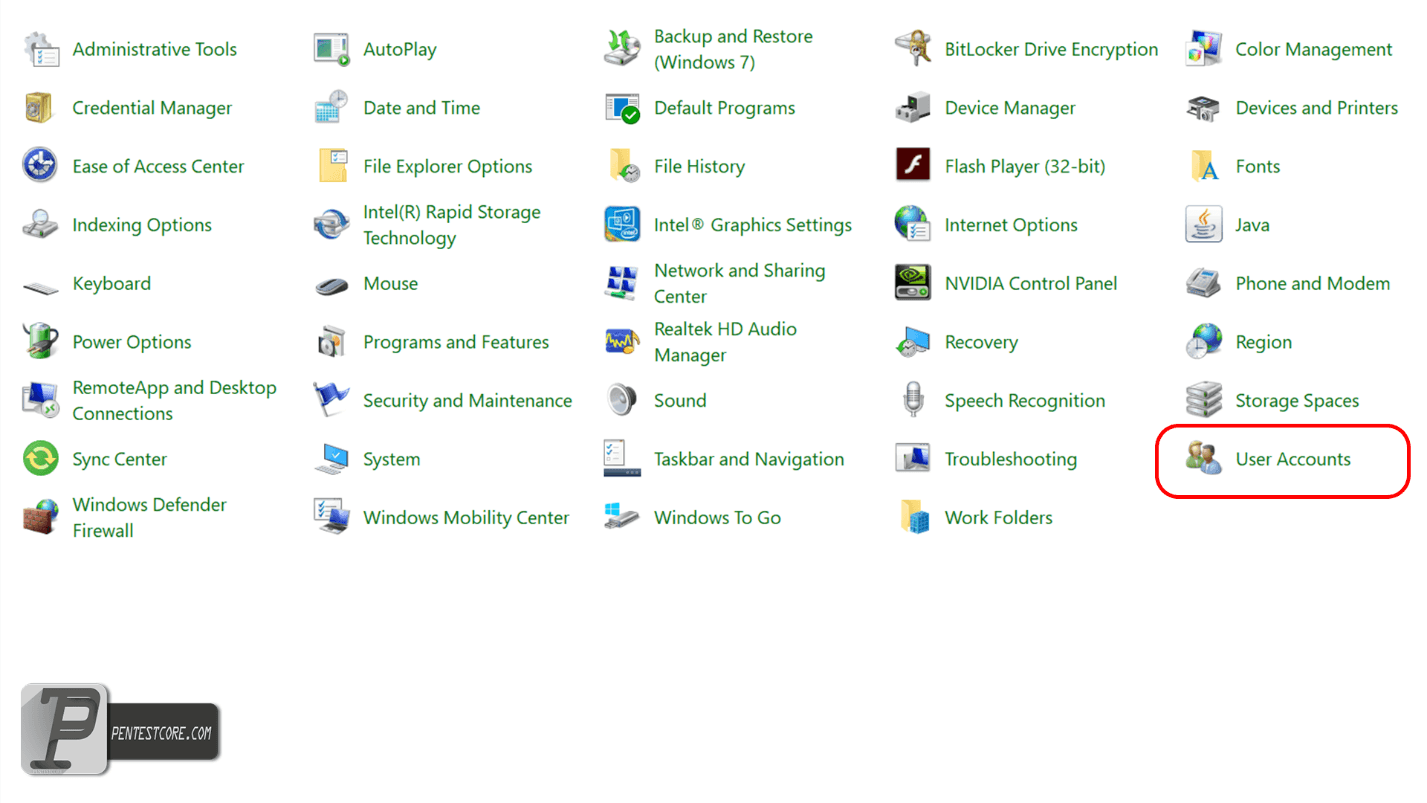Click the Troubleshooting text link
This screenshot has height=803, width=1427.
point(1011,460)
